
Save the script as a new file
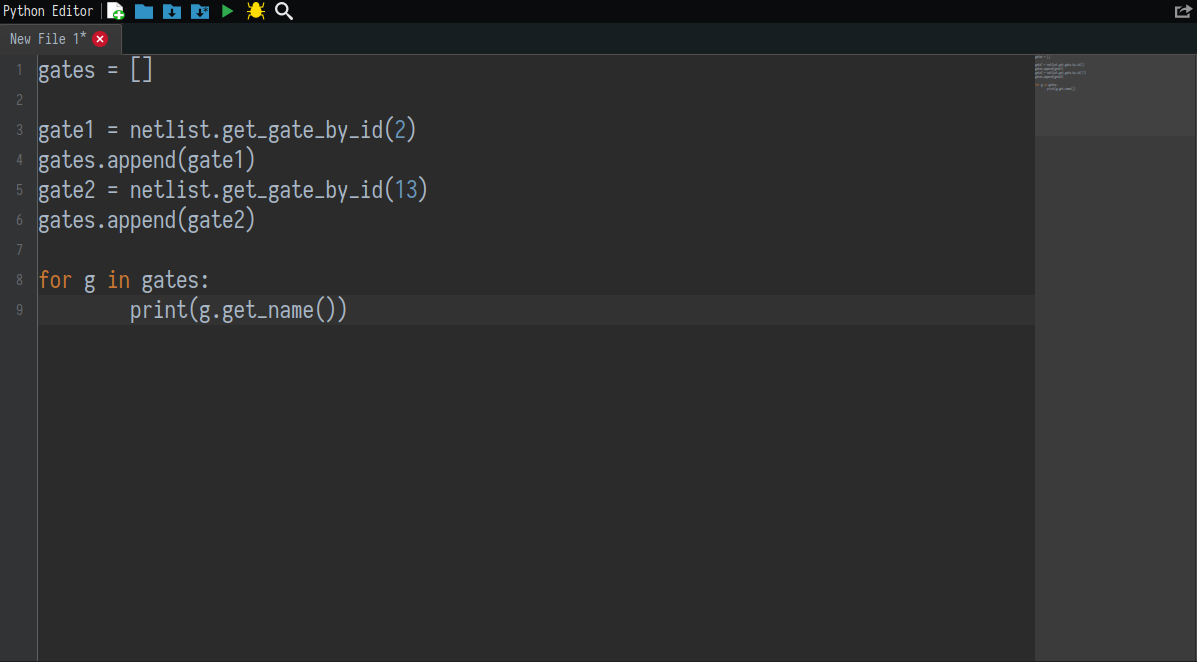click(x=199, y=11)
